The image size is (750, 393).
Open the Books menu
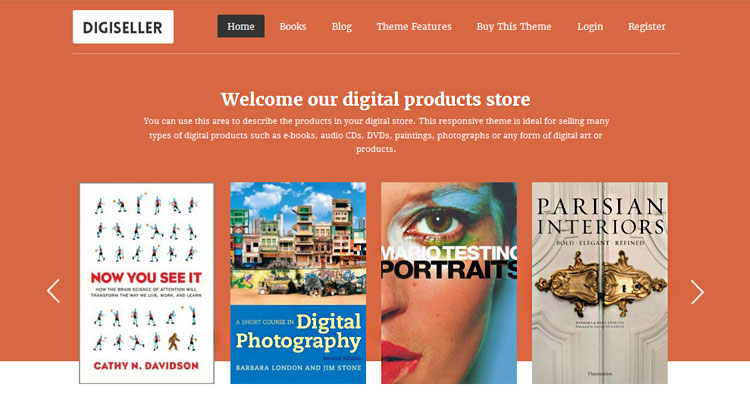293,26
